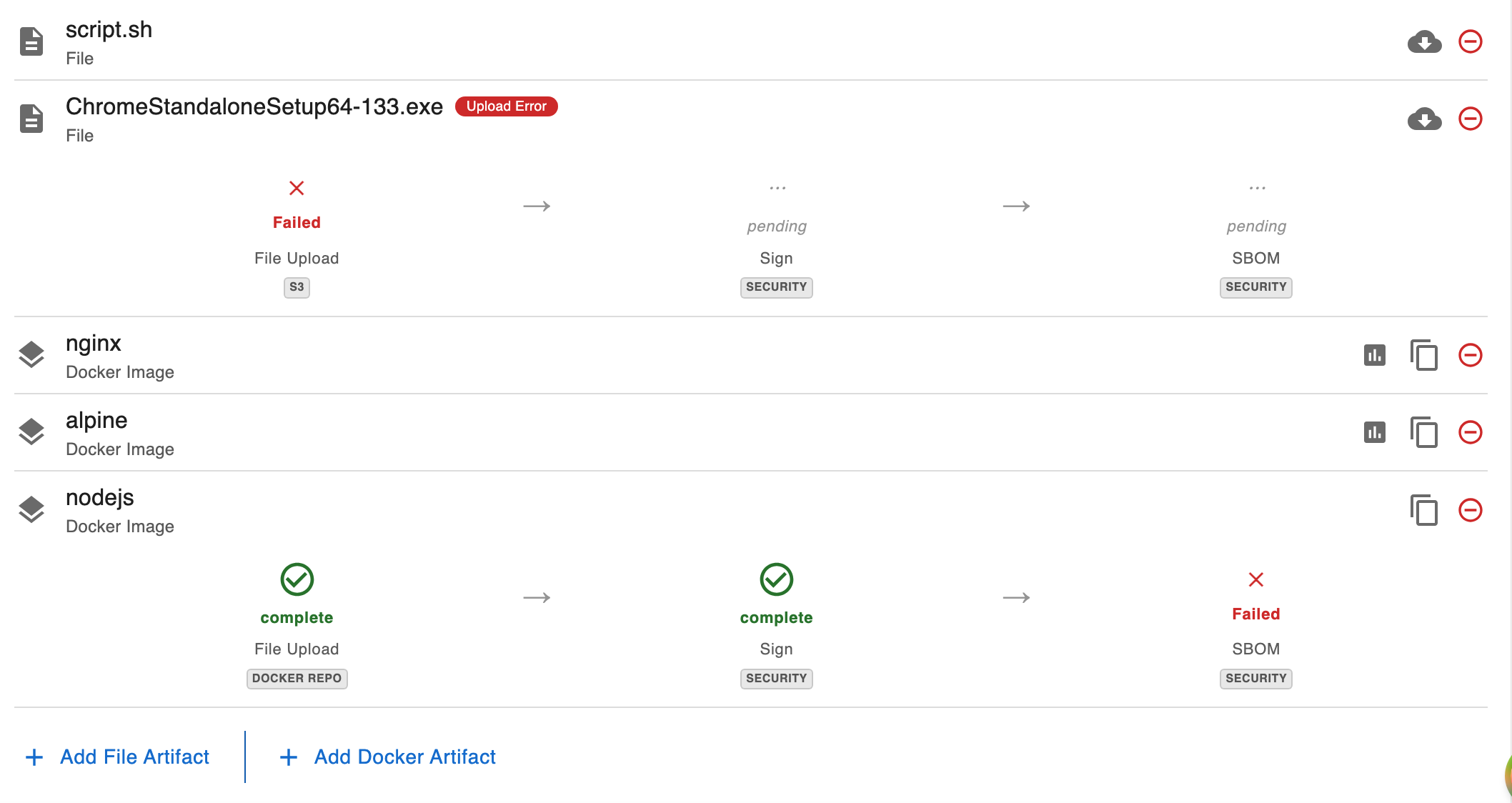This screenshot has height=803, width=1512.
Task: Click the file icon beside script.sh
Action: point(30,41)
